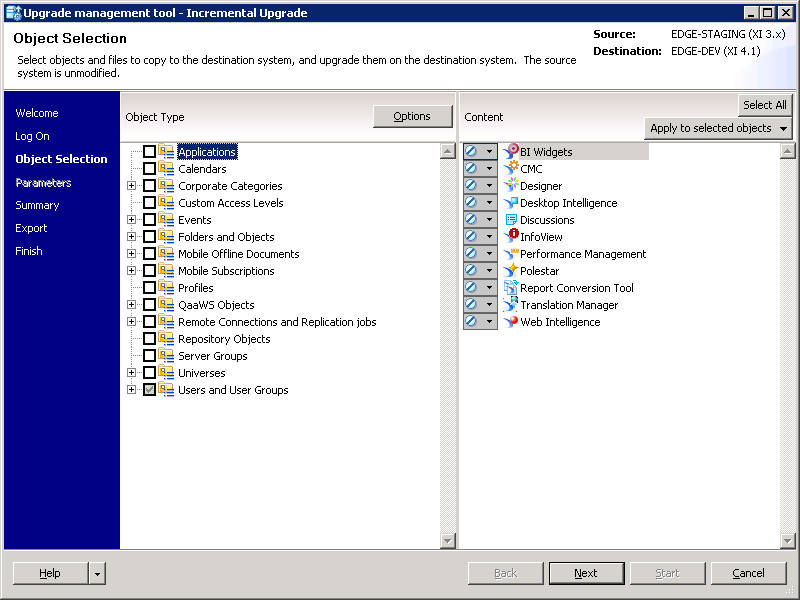Uncheck the Users and User Groups checkbox
800x600 pixels.
click(x=149, y=390)
